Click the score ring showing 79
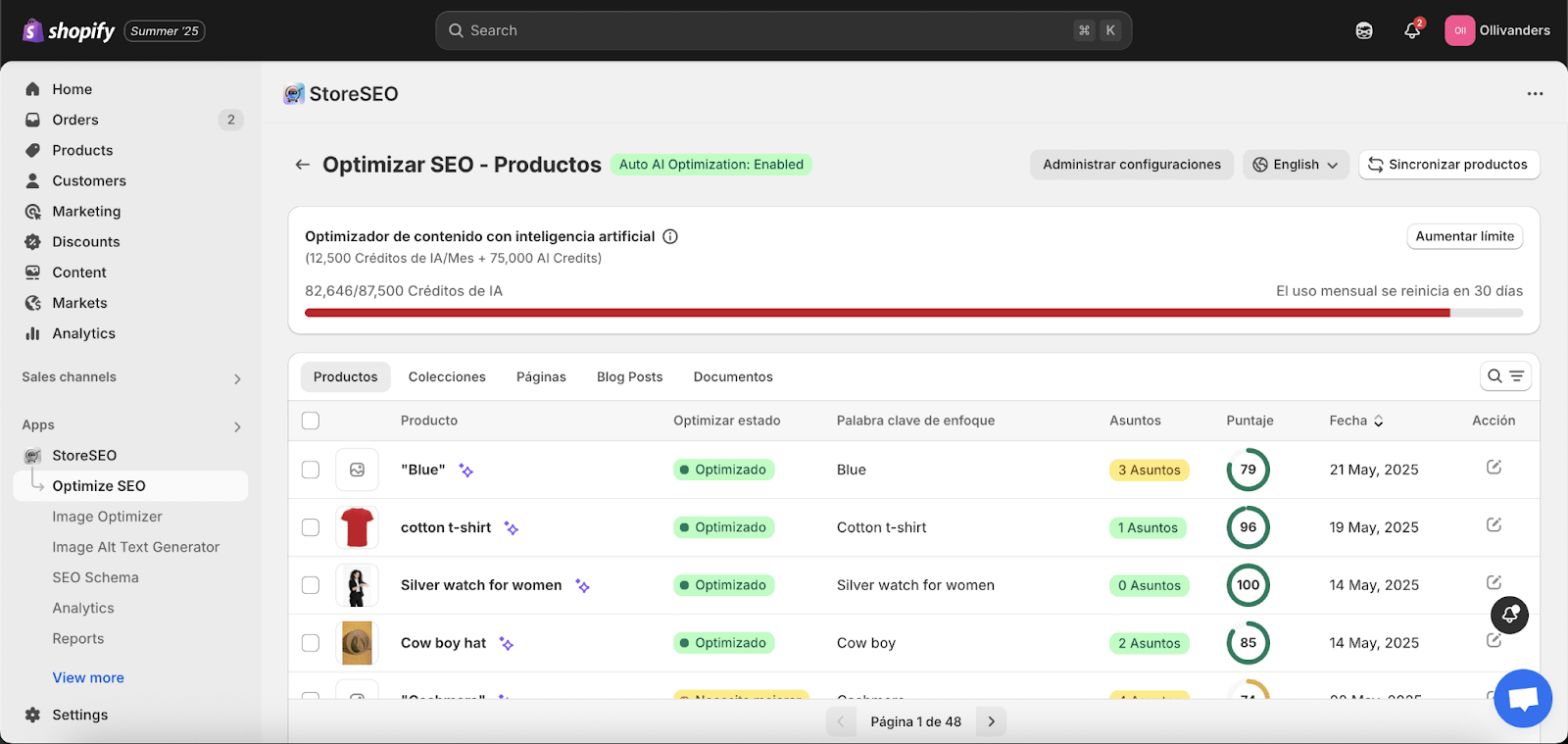The height and width of the screenshot is (744, 1568). tap(1248, 470)
